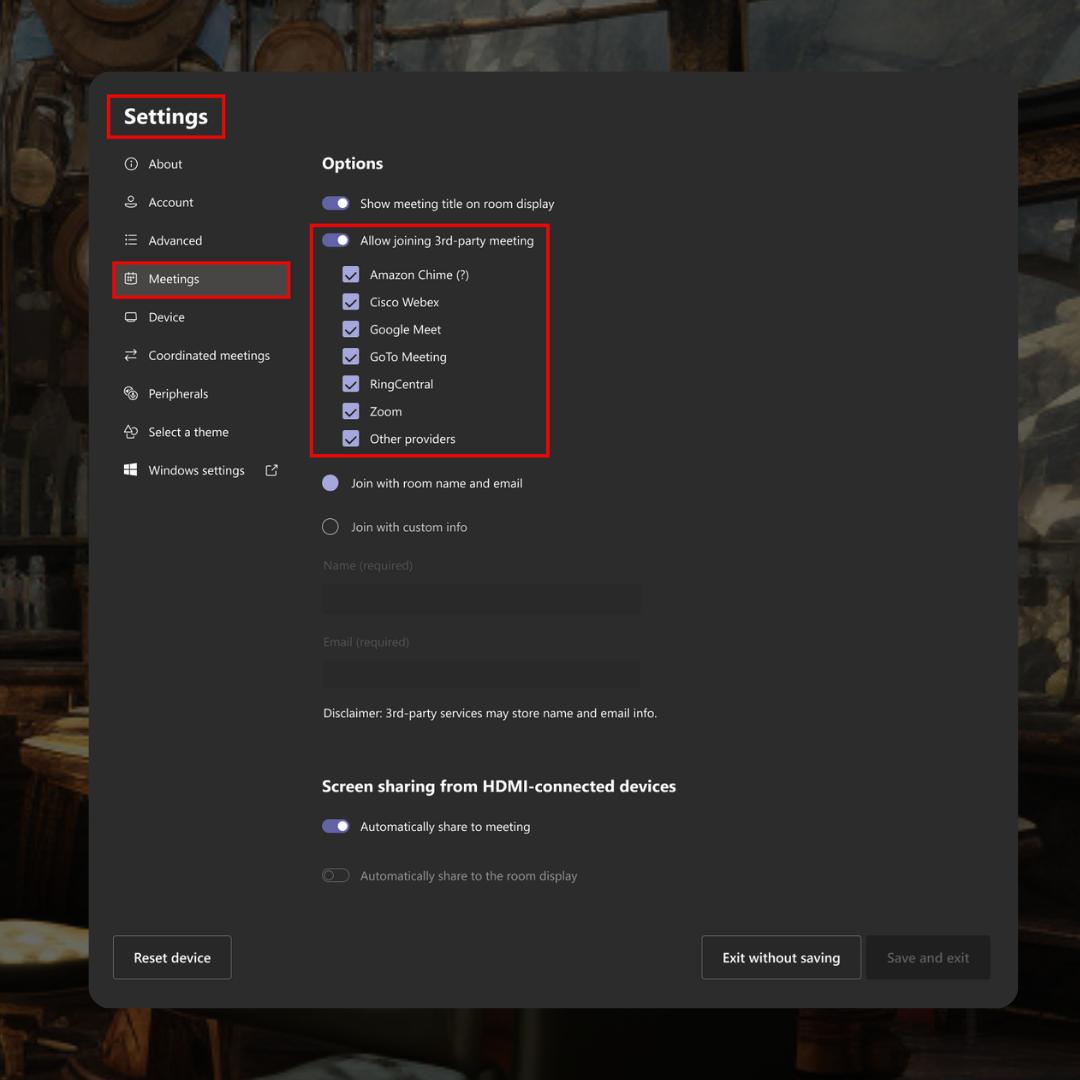The width and height of the screenshot is (1080, 1080).
Task: Click the Device monitor icon
Action: click(x=131, y=317)
